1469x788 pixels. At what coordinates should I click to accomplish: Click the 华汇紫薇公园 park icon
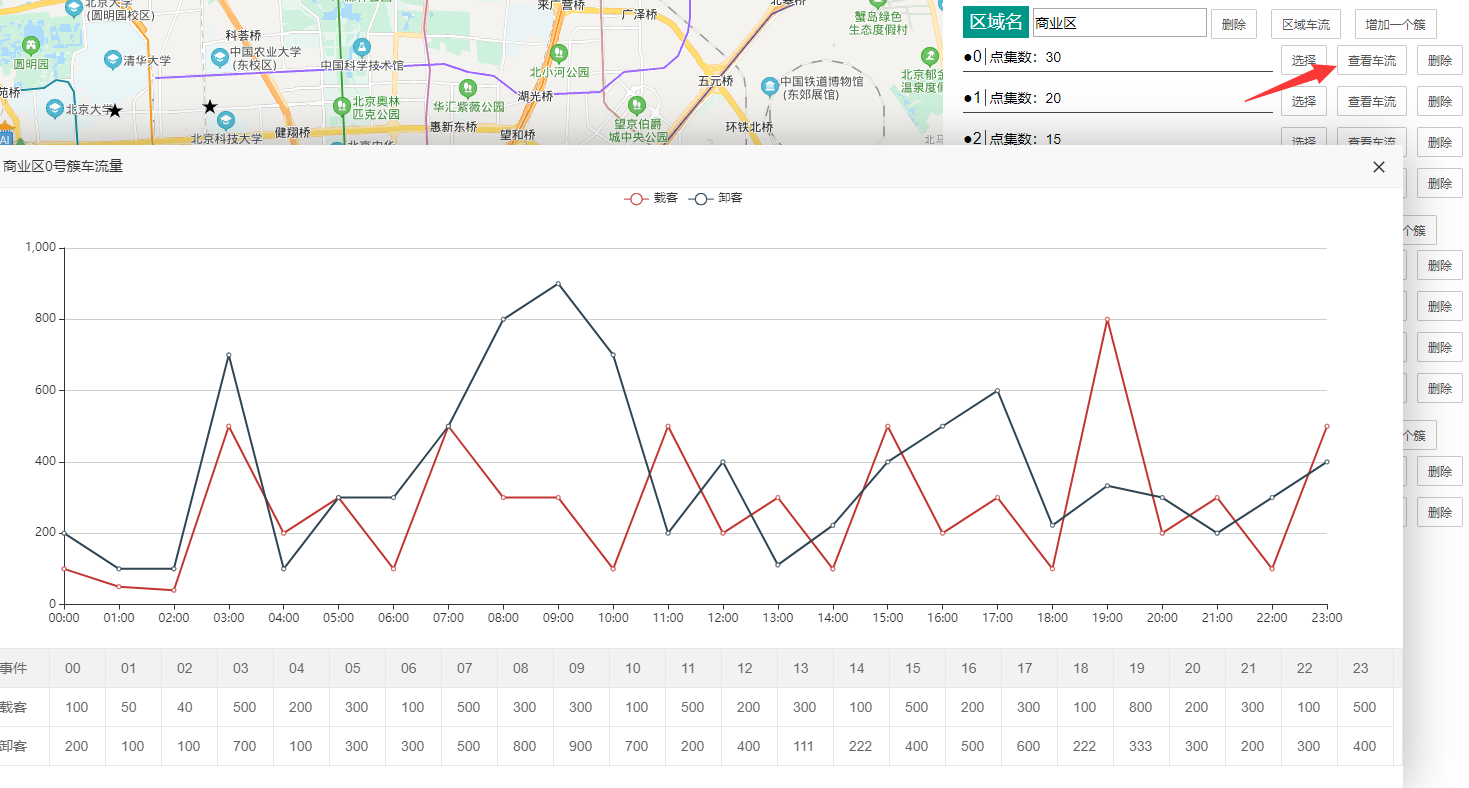[x=467, y=88]
